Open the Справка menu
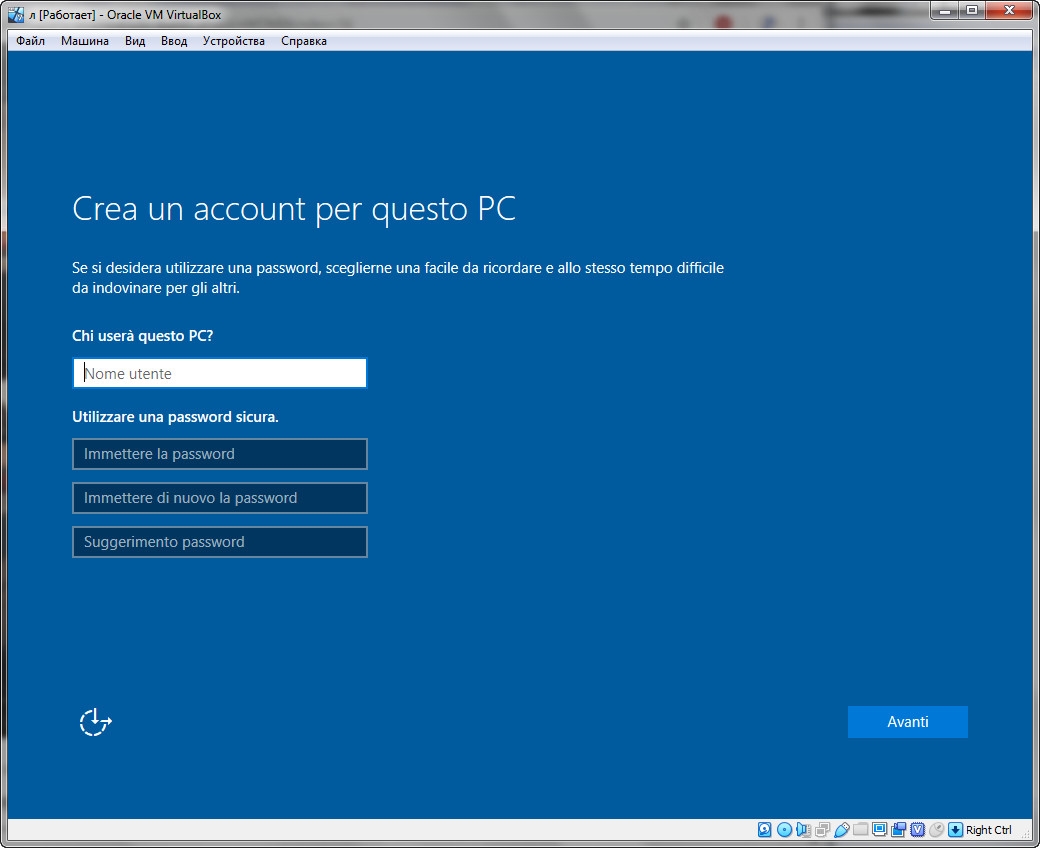 tap(304, 41)
